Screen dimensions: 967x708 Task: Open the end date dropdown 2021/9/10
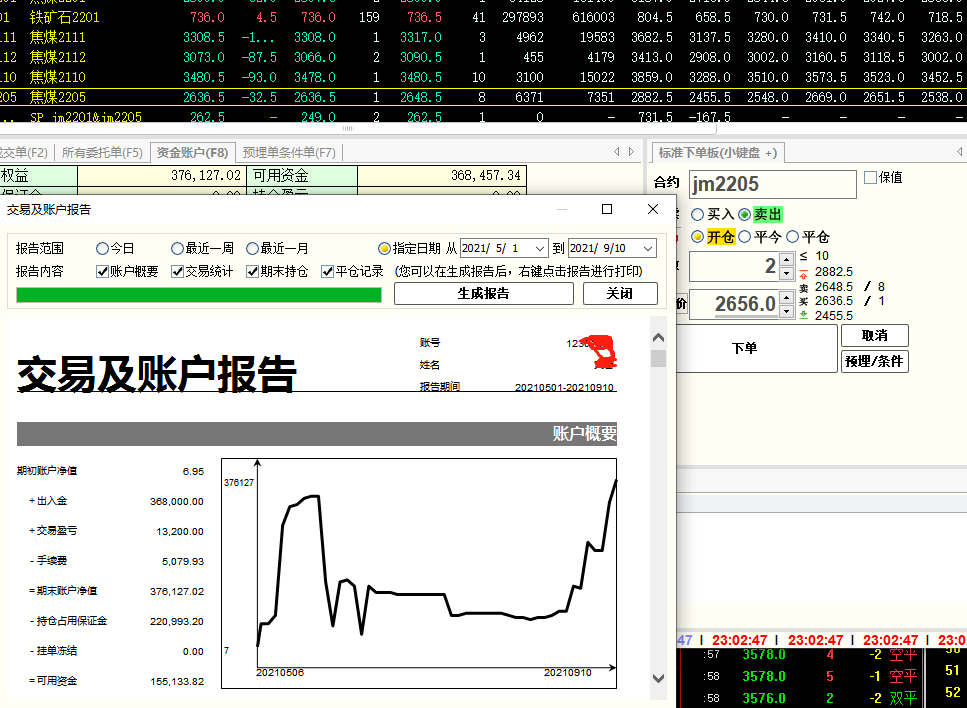[x=648, y=249]
